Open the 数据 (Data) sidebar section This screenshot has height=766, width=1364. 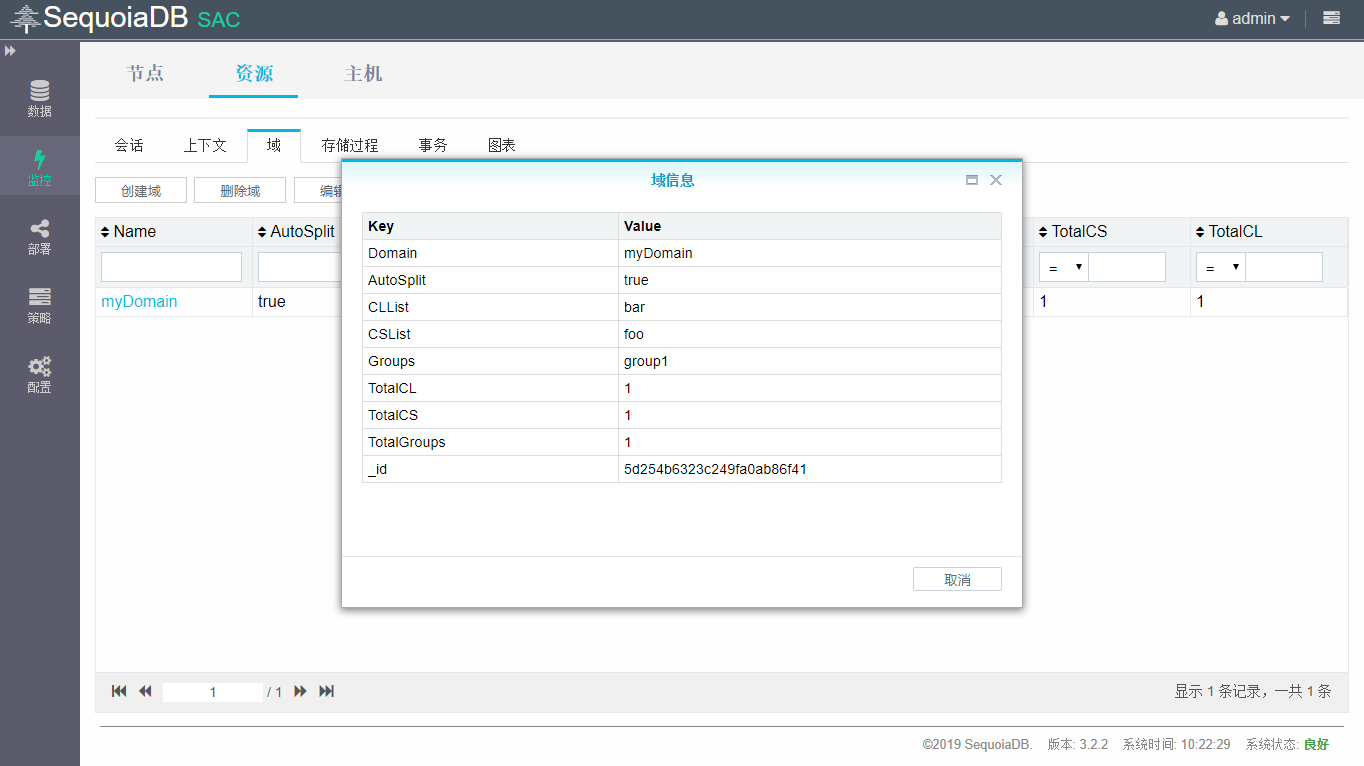[40, 99]
